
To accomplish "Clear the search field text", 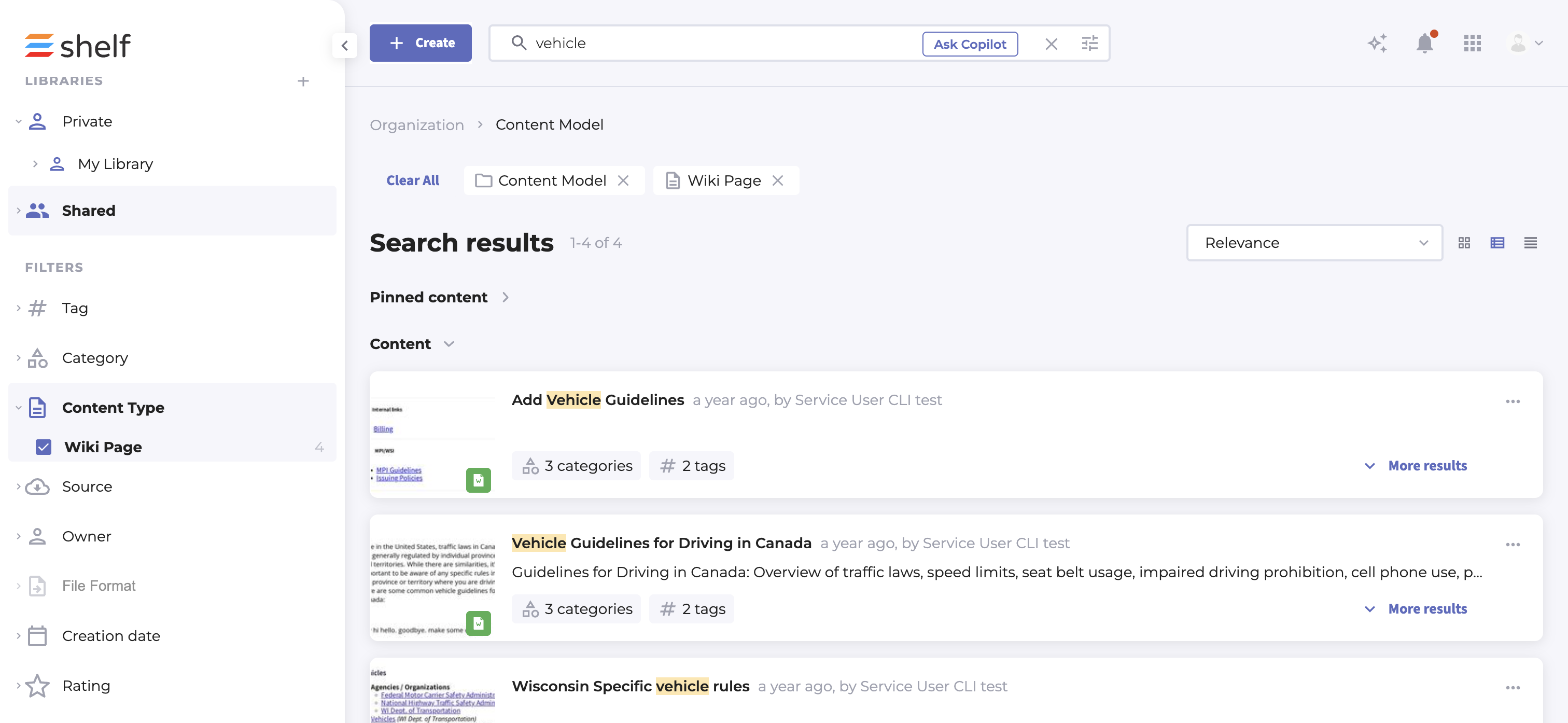I will [1051, 44].
